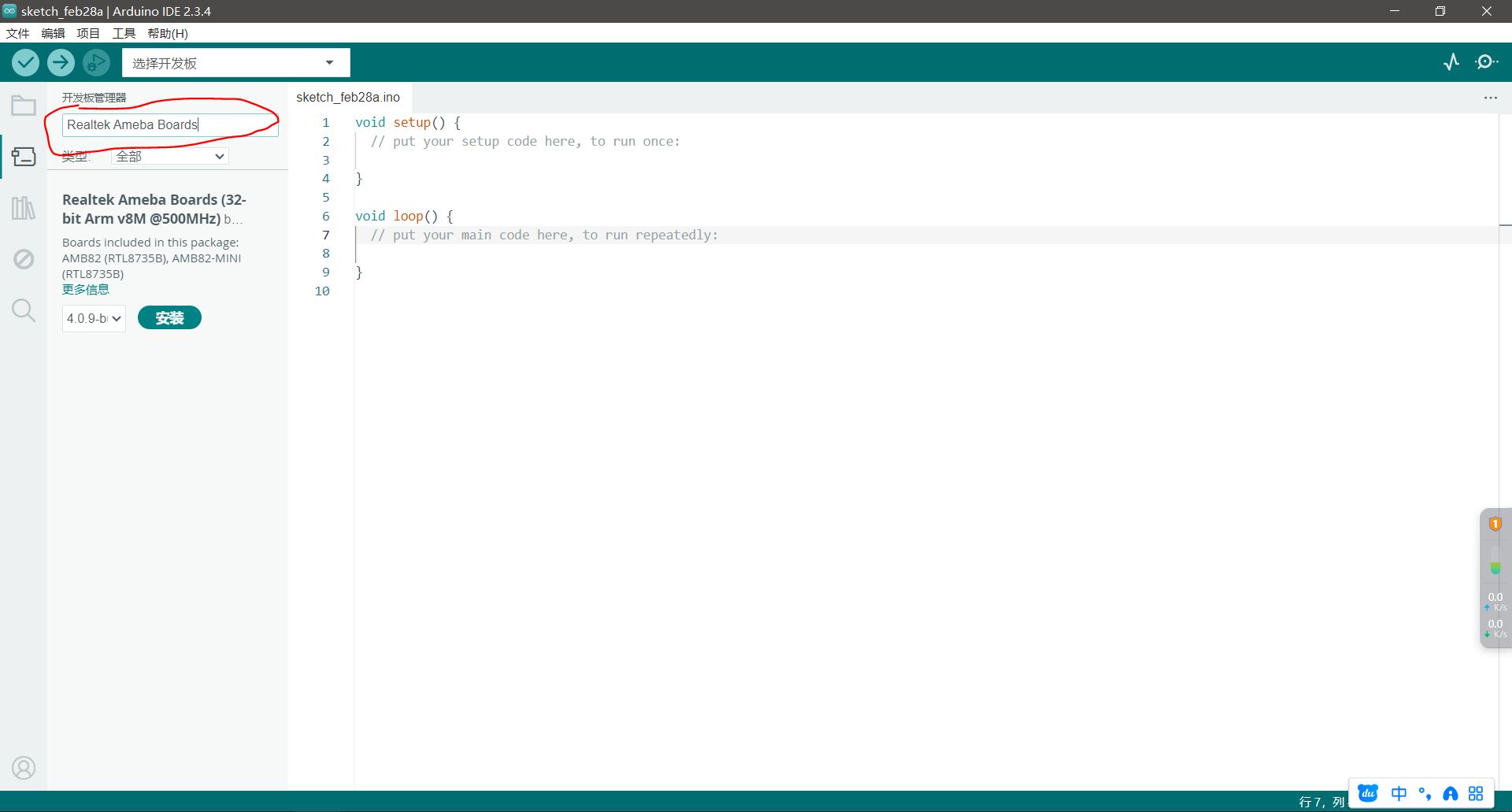This screenshot has width=1512, height=812.
Task: Open the 更多信息 link
Action: pos(86,289)
